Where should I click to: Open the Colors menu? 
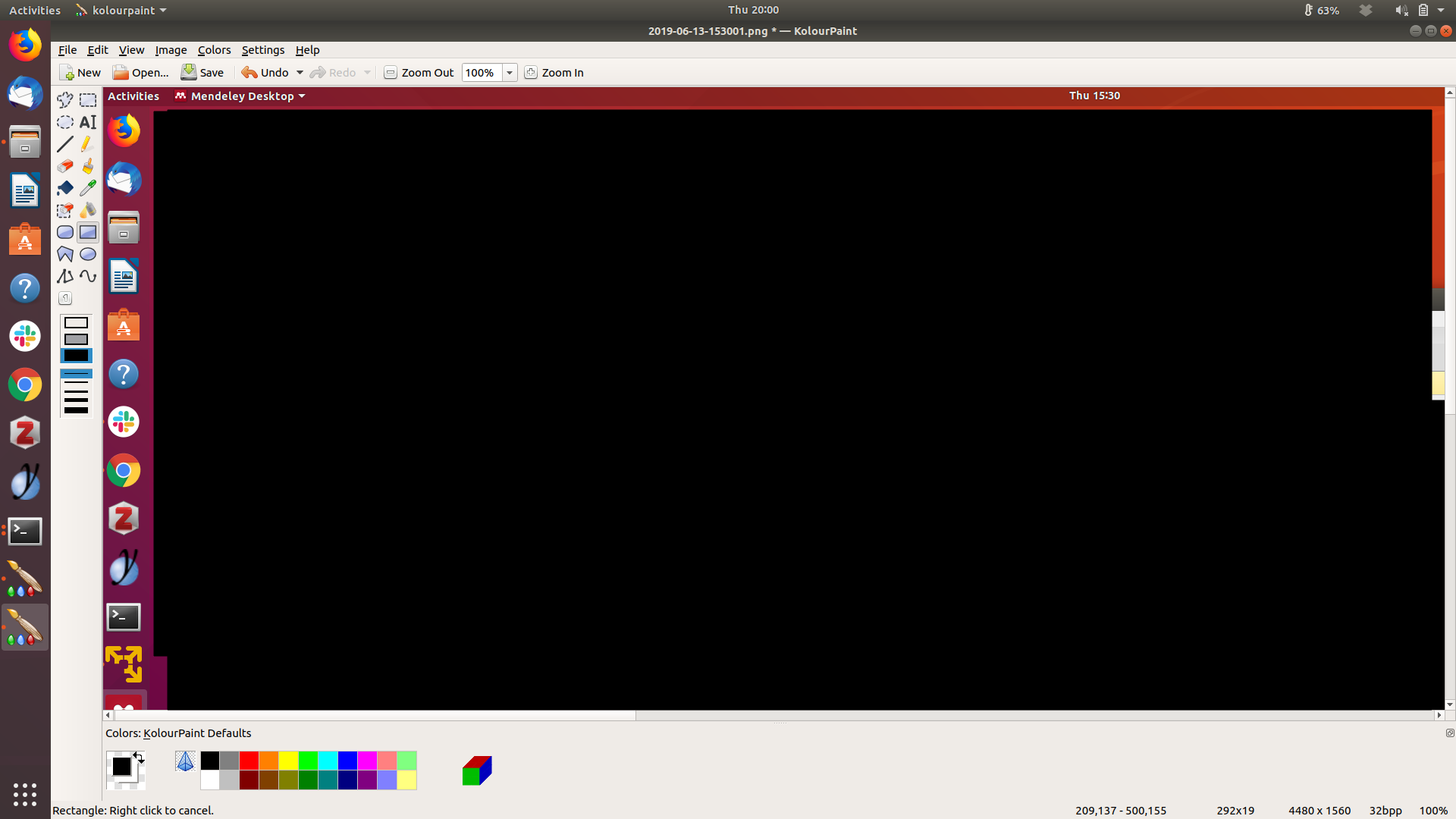214,50
